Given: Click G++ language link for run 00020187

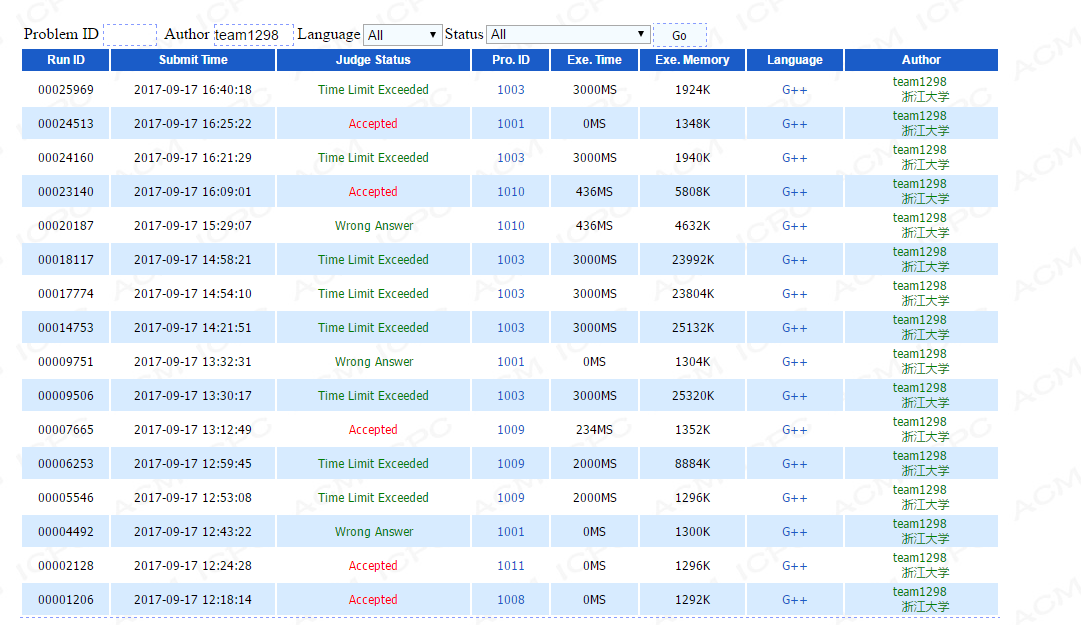Looking at the screenshot, I should 794,226.
